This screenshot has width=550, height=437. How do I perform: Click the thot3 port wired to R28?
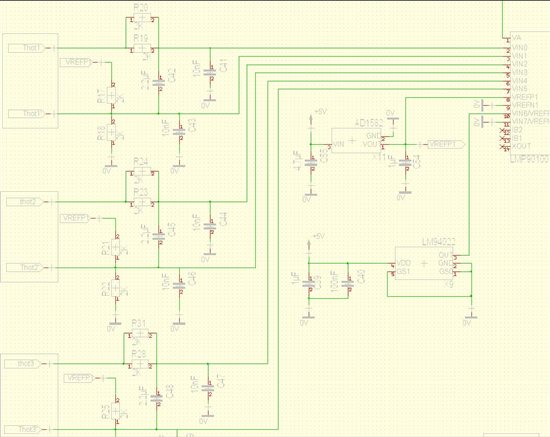[23, 364]
